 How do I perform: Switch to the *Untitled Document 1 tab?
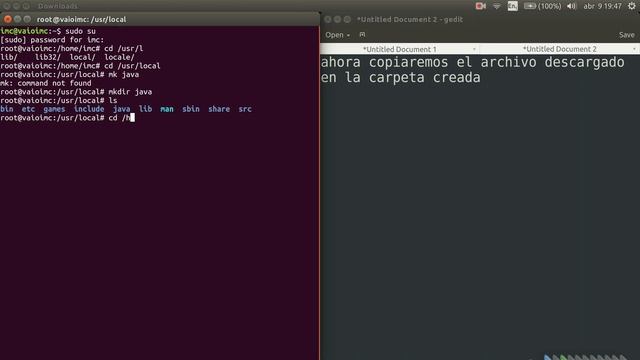tap(400, 49)
